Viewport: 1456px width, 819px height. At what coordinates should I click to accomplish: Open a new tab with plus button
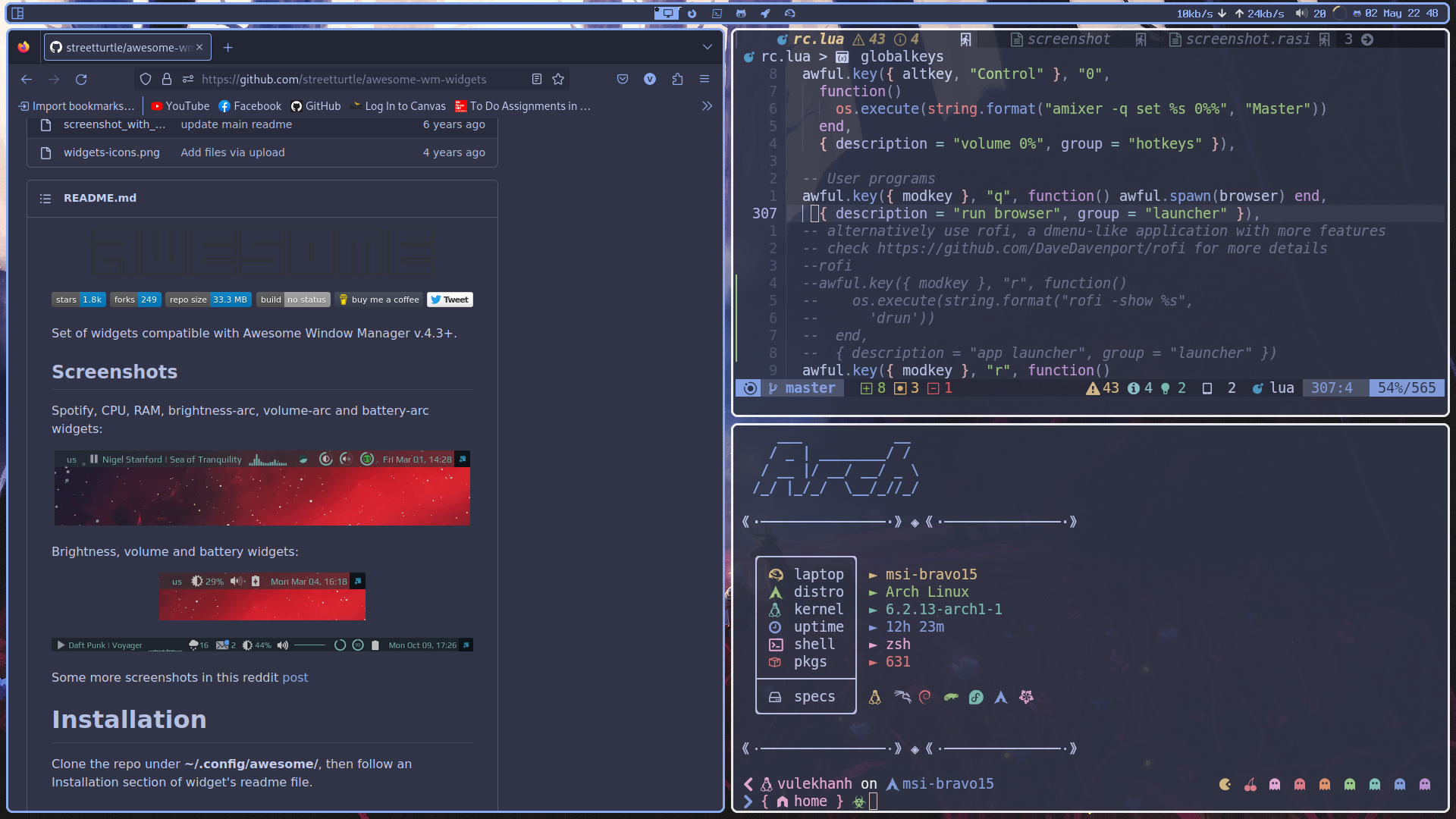[227, 47]
